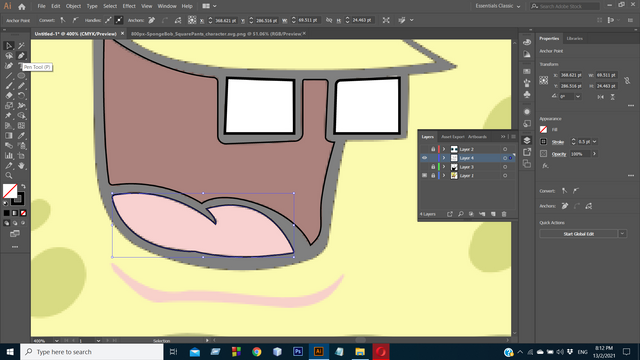The height and width of the screenshot is (360, 640).
Task: Select the Gradient tool
Action: (x=9, y=136)
